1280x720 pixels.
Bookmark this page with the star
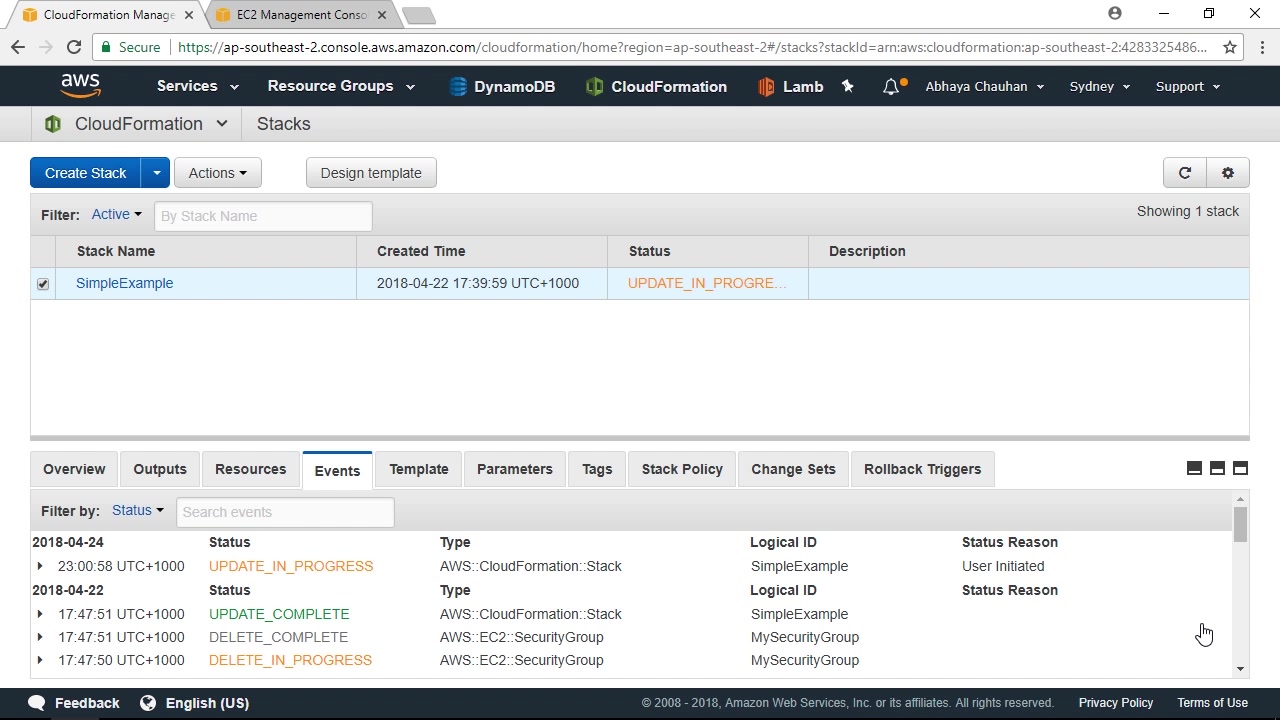click(x=1230, y=47)
